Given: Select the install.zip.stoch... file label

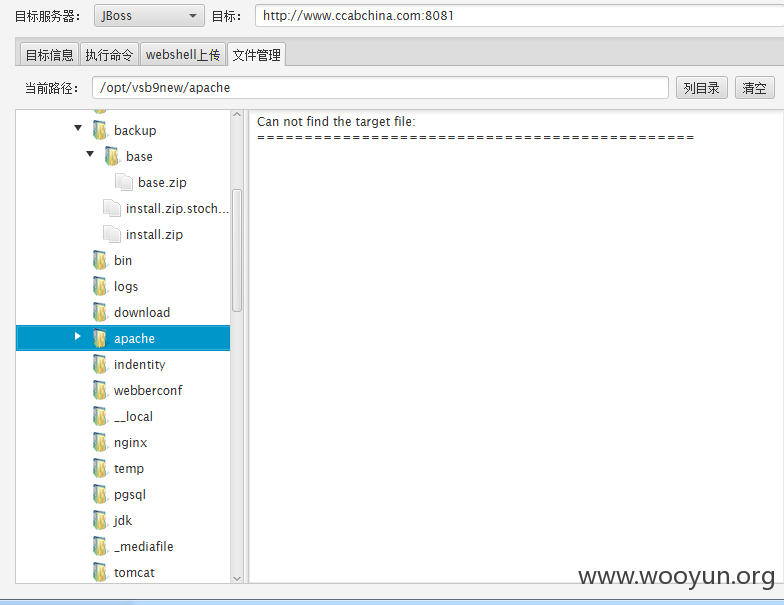Looking at the screenshot, I should click(178, 208).
